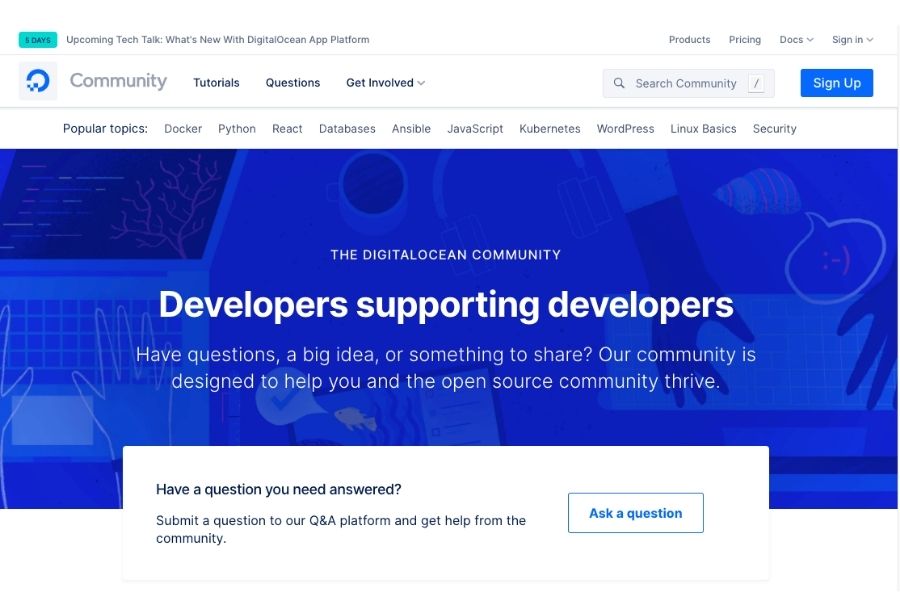Open the Tutorials menu item
This screenshot has width=900, height=600.
point(216,83)
